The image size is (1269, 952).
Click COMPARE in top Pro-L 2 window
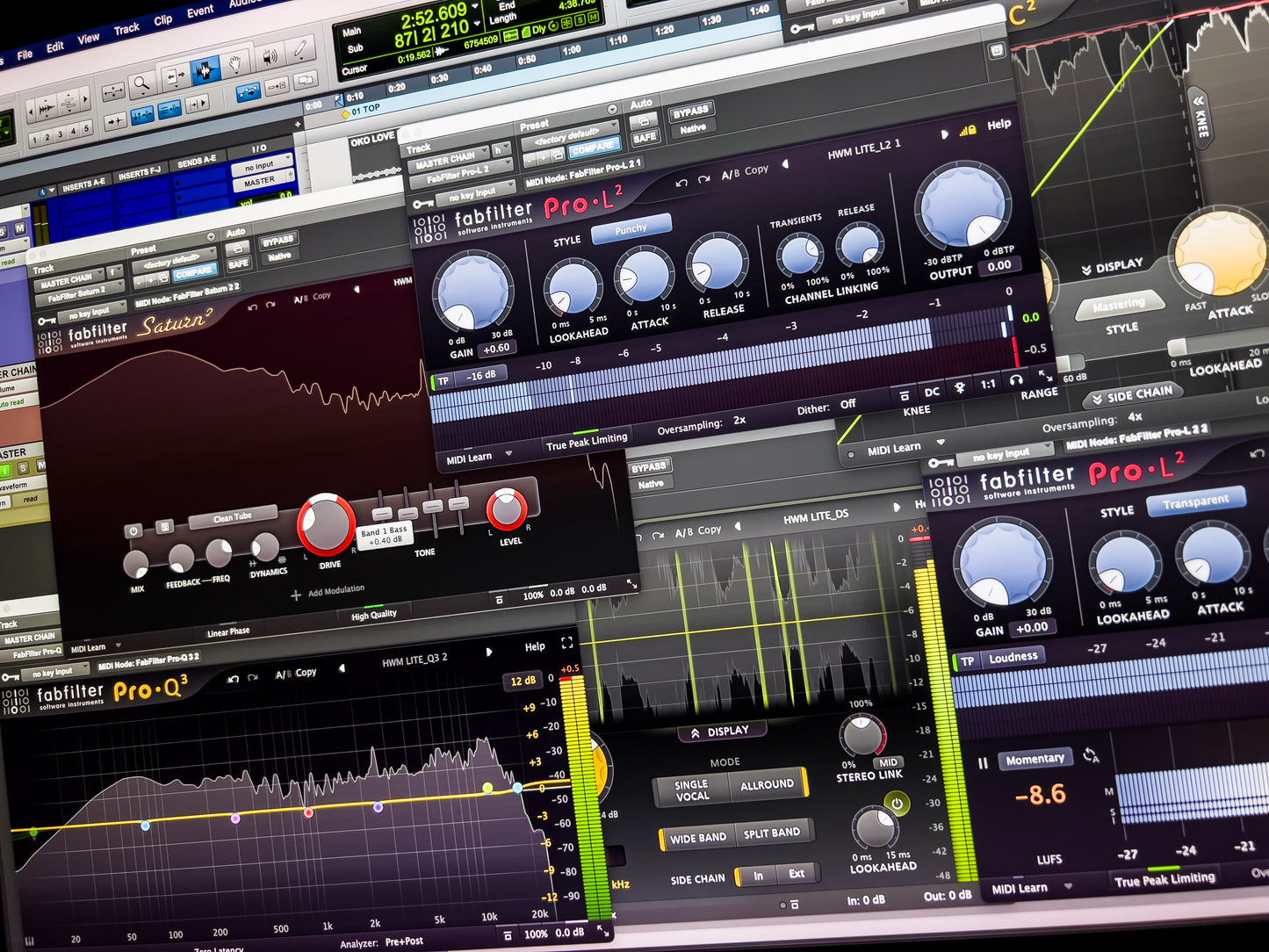[x=594, y=148]
